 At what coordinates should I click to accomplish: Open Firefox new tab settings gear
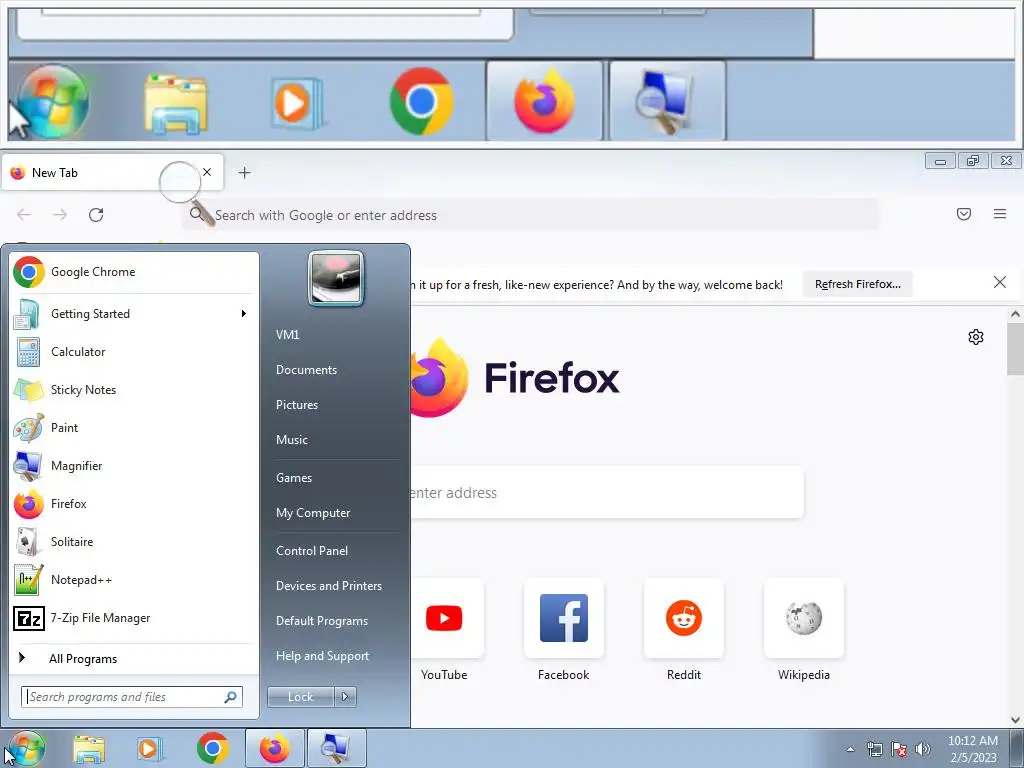pyautogui.click(x=976, y=337)
